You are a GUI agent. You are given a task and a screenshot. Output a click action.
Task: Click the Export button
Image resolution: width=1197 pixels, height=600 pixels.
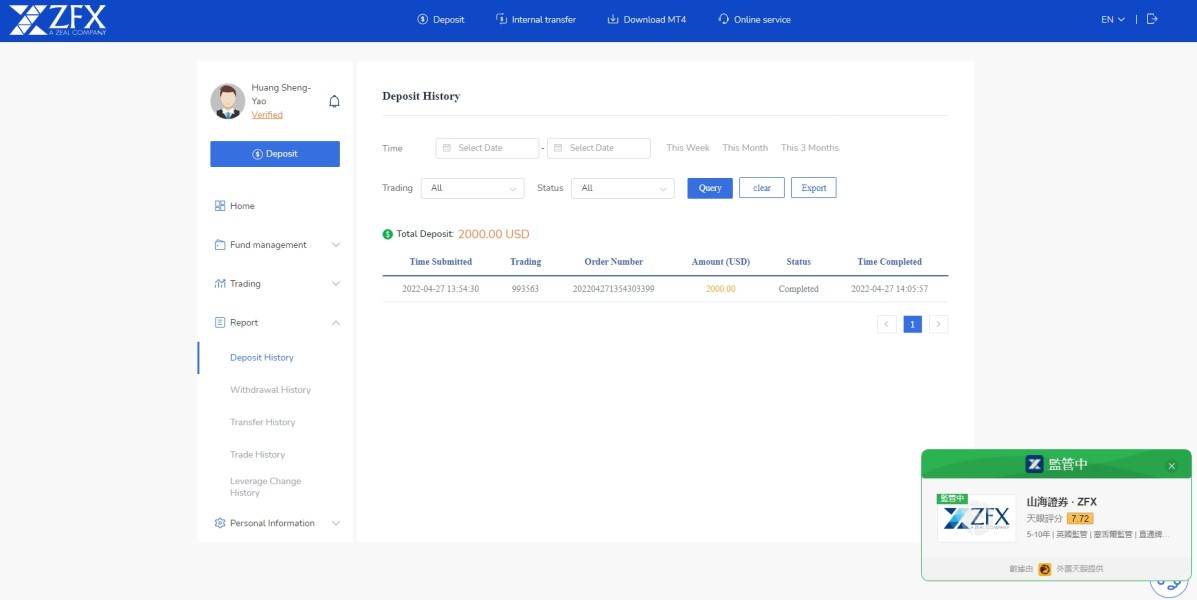(x=813, y=188)
